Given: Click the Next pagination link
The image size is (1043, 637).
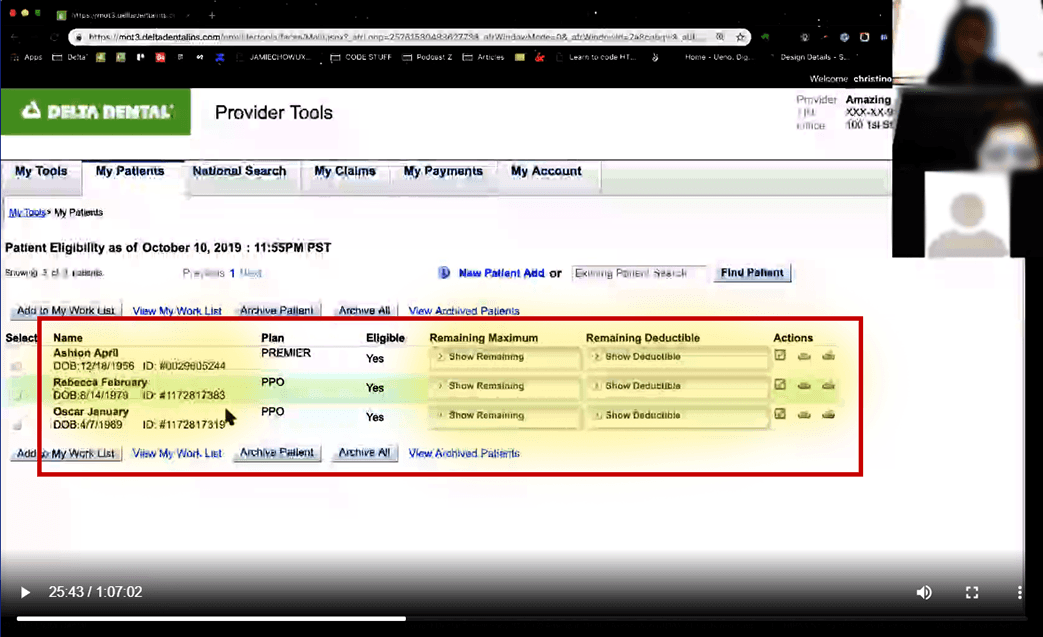Looking at the screenshot, I should (250, 273).
